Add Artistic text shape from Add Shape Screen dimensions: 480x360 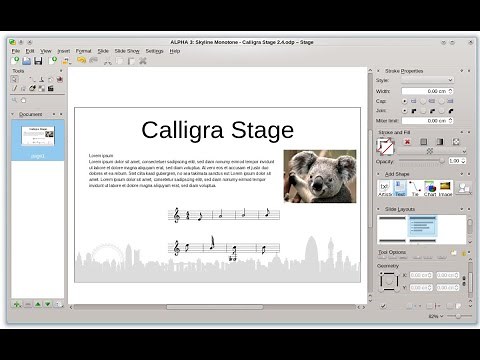(x=385, y=189)
